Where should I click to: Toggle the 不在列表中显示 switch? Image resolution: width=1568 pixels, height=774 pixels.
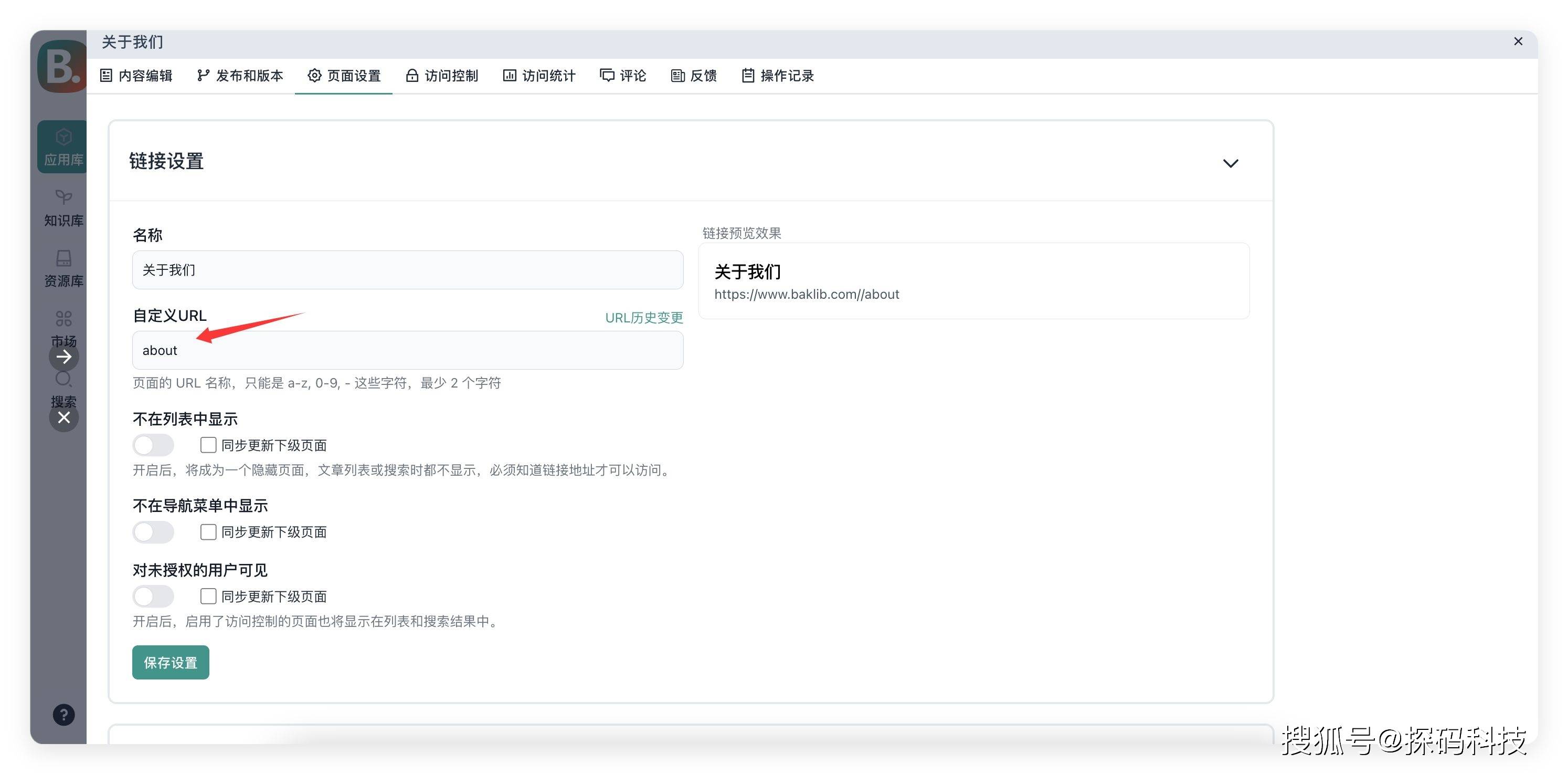[x=153, y=445]
